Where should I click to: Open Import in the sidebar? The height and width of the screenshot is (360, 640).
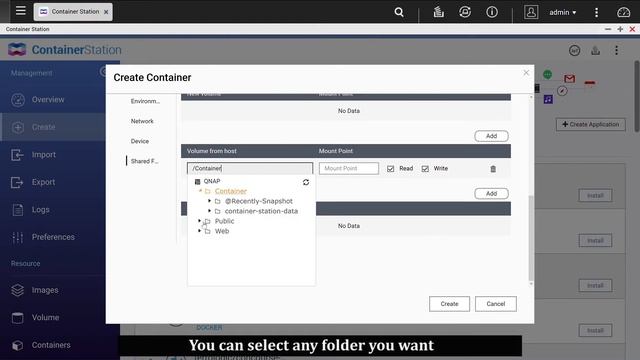pyautogui.click(x=44, y=155)
